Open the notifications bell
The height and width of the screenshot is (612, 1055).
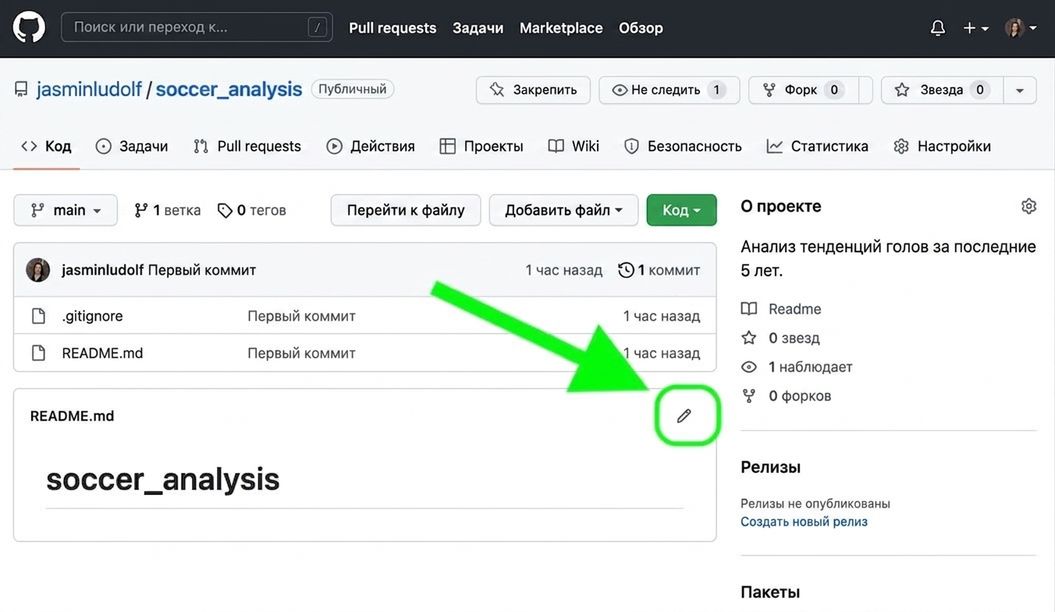point(937,28)
